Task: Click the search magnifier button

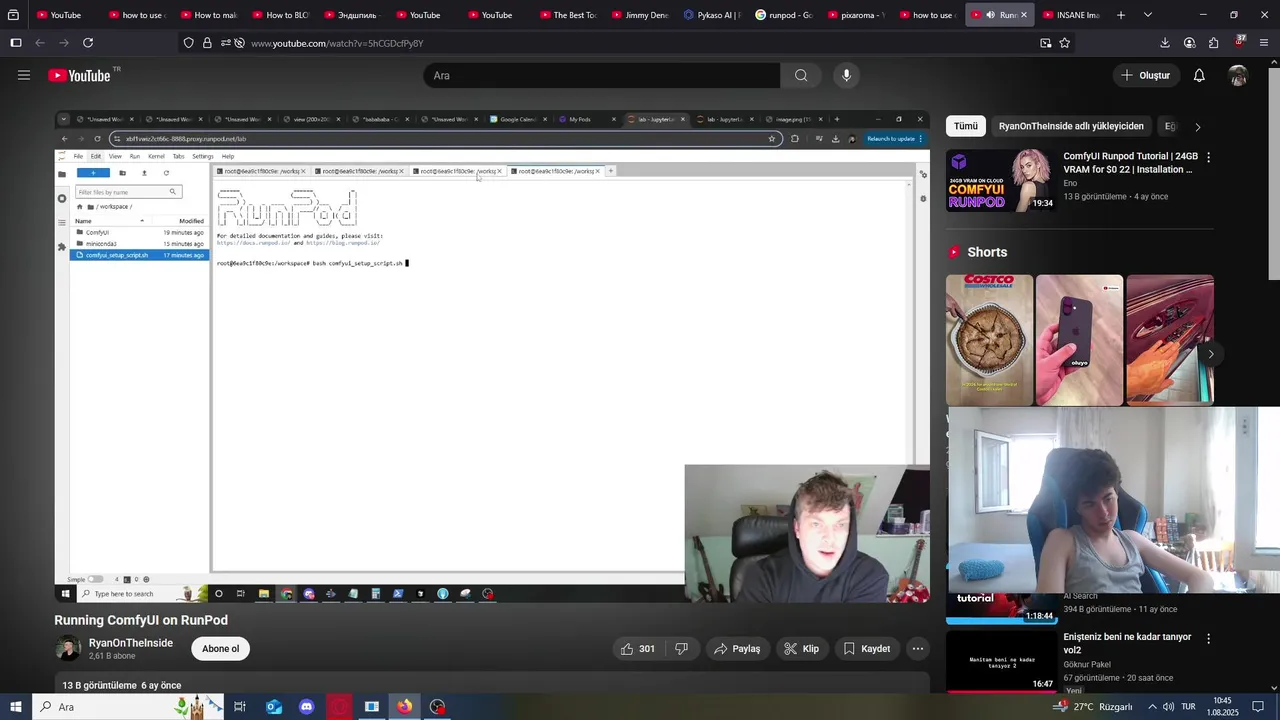Action: pyautogui.click(x=801, y=75)
